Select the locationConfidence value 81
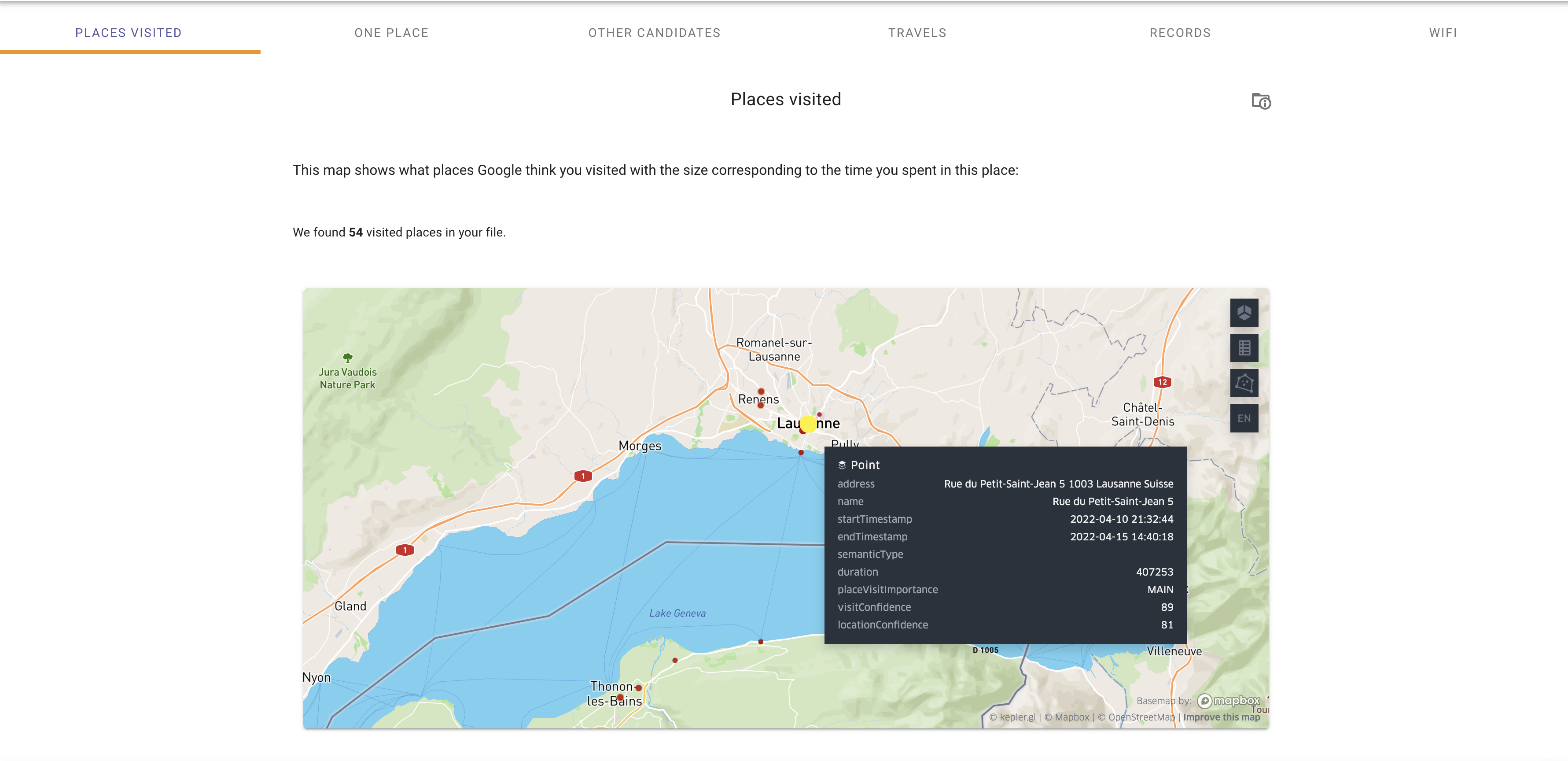 [1167, 625]
